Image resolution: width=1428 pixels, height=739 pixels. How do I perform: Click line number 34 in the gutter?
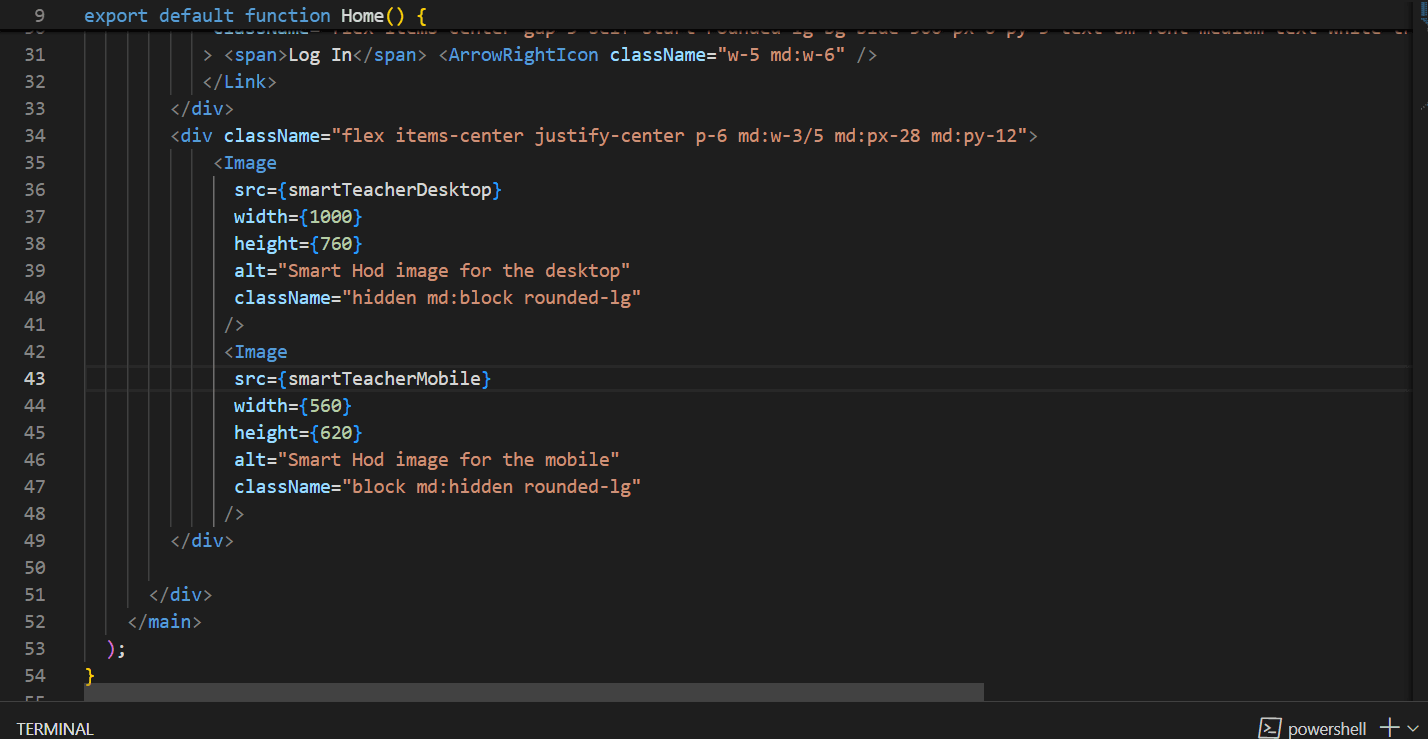[34, 136]
